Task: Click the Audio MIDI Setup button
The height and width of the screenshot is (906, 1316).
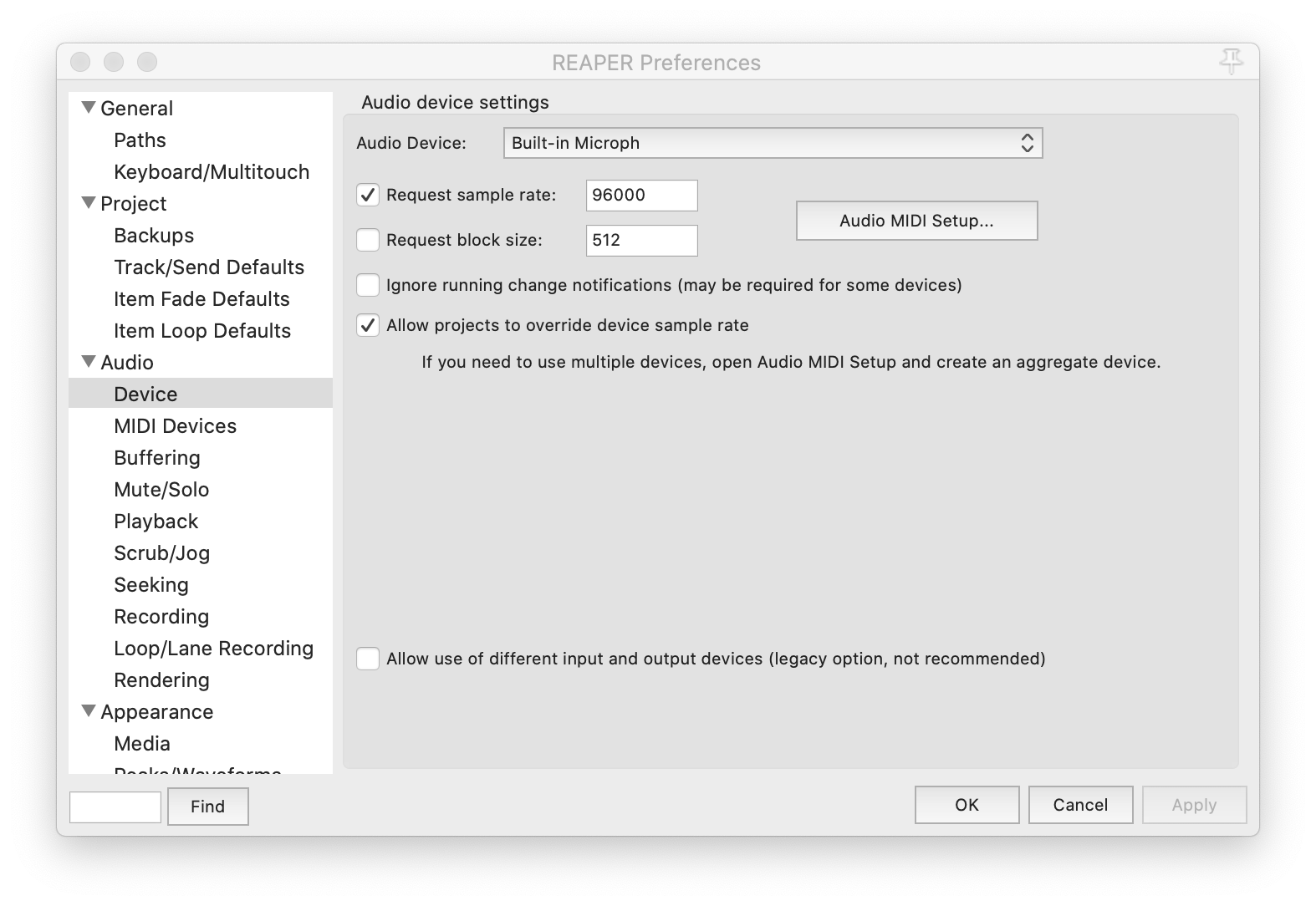Action: [x=917, y=221]
